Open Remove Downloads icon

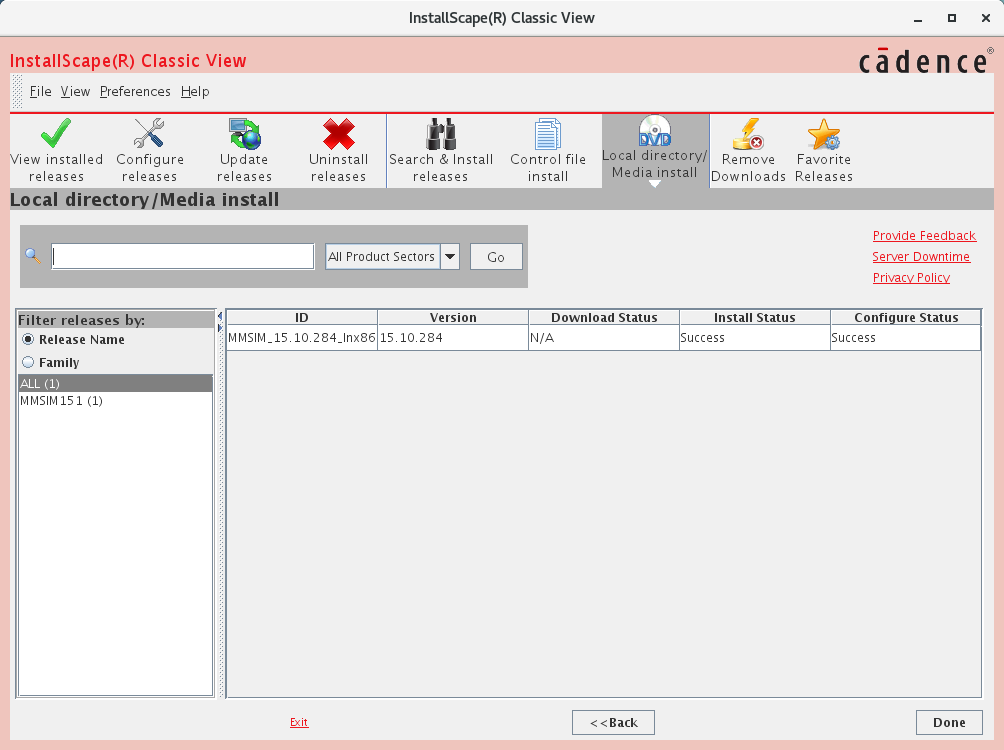[748, 133]
